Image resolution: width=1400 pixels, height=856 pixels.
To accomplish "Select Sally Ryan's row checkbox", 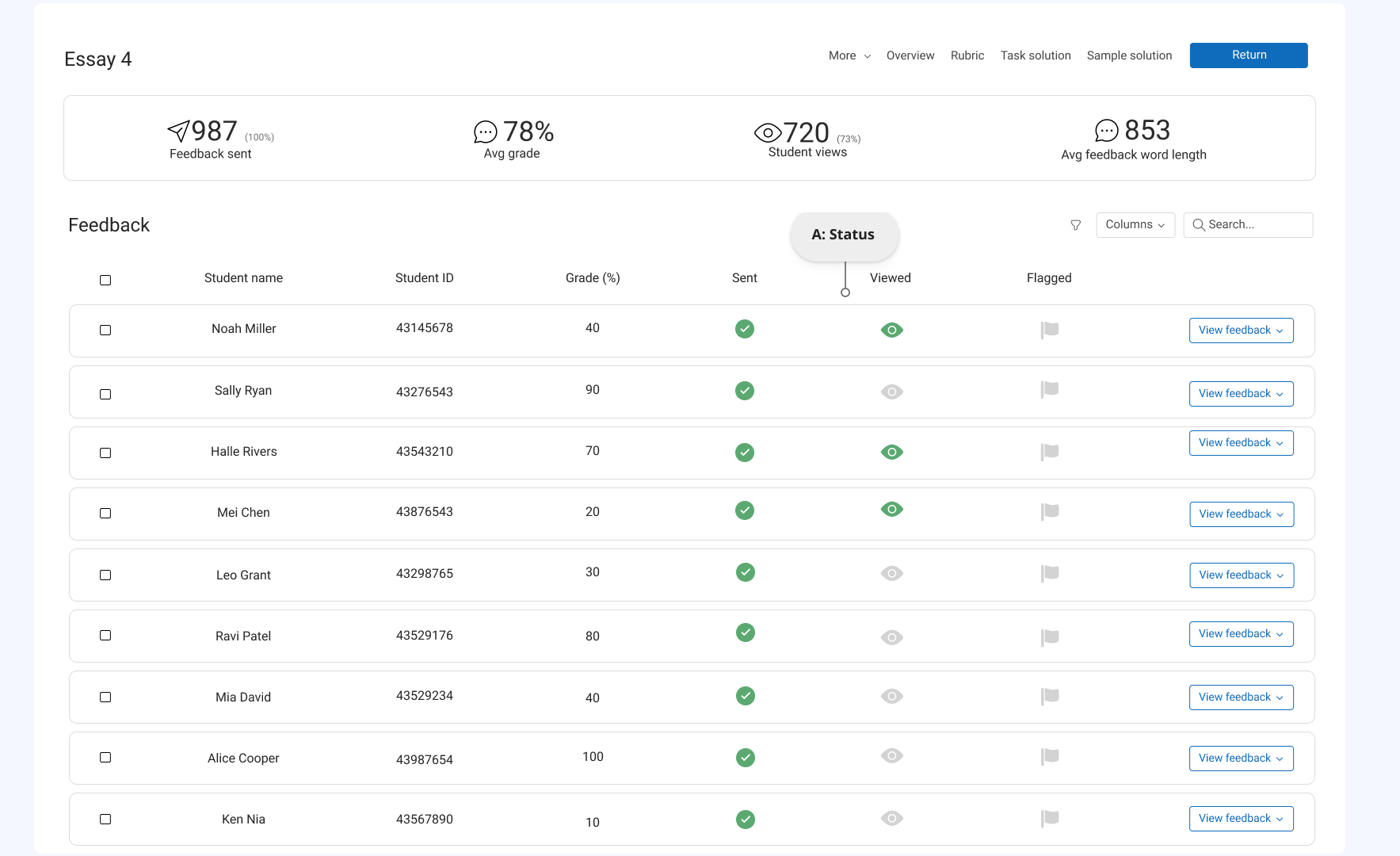I will coord(105,394).
